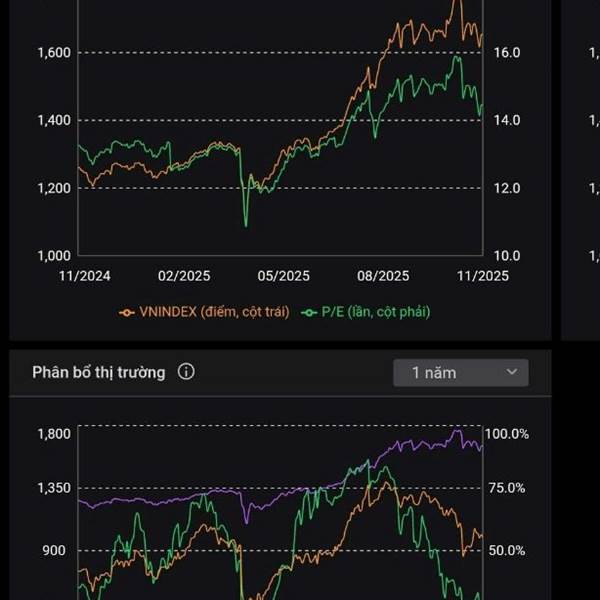Click the 1,600 left axis label in top chart
The height and width of the screenshot is (600, 600).
coord(52,52)
